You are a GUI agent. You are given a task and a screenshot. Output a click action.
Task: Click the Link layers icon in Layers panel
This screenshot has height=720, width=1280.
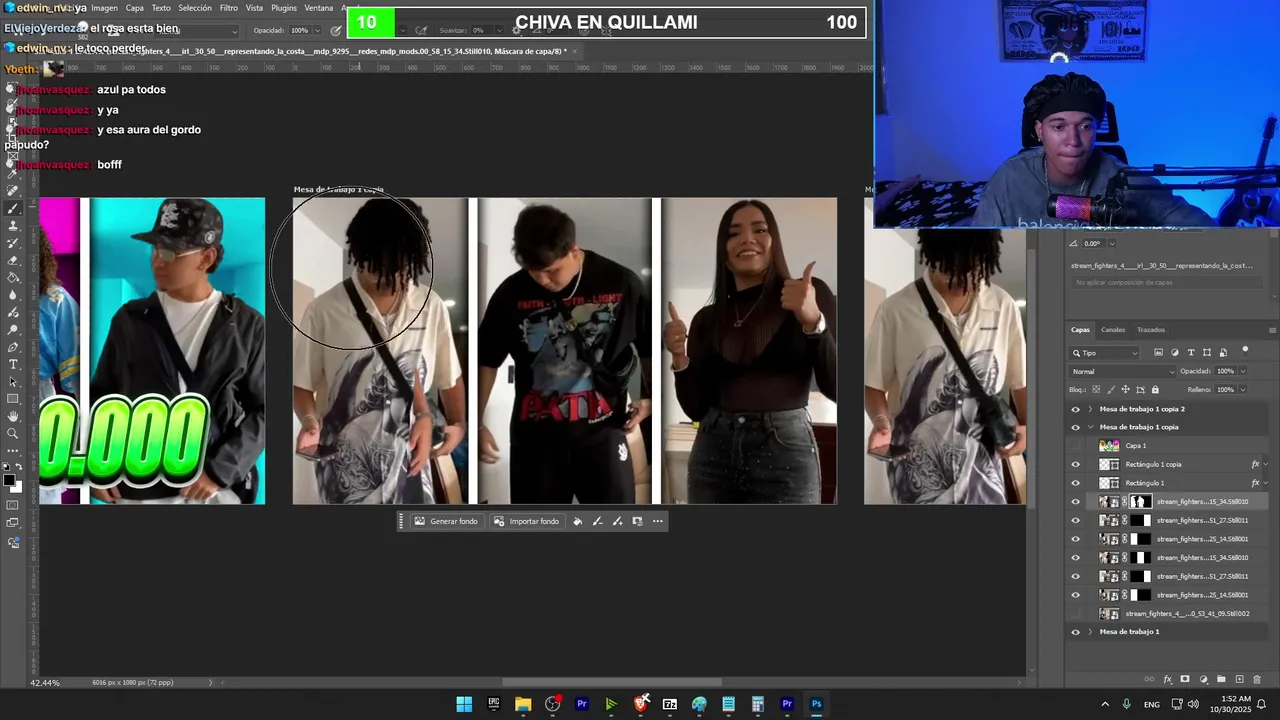tap(1149, 679)
